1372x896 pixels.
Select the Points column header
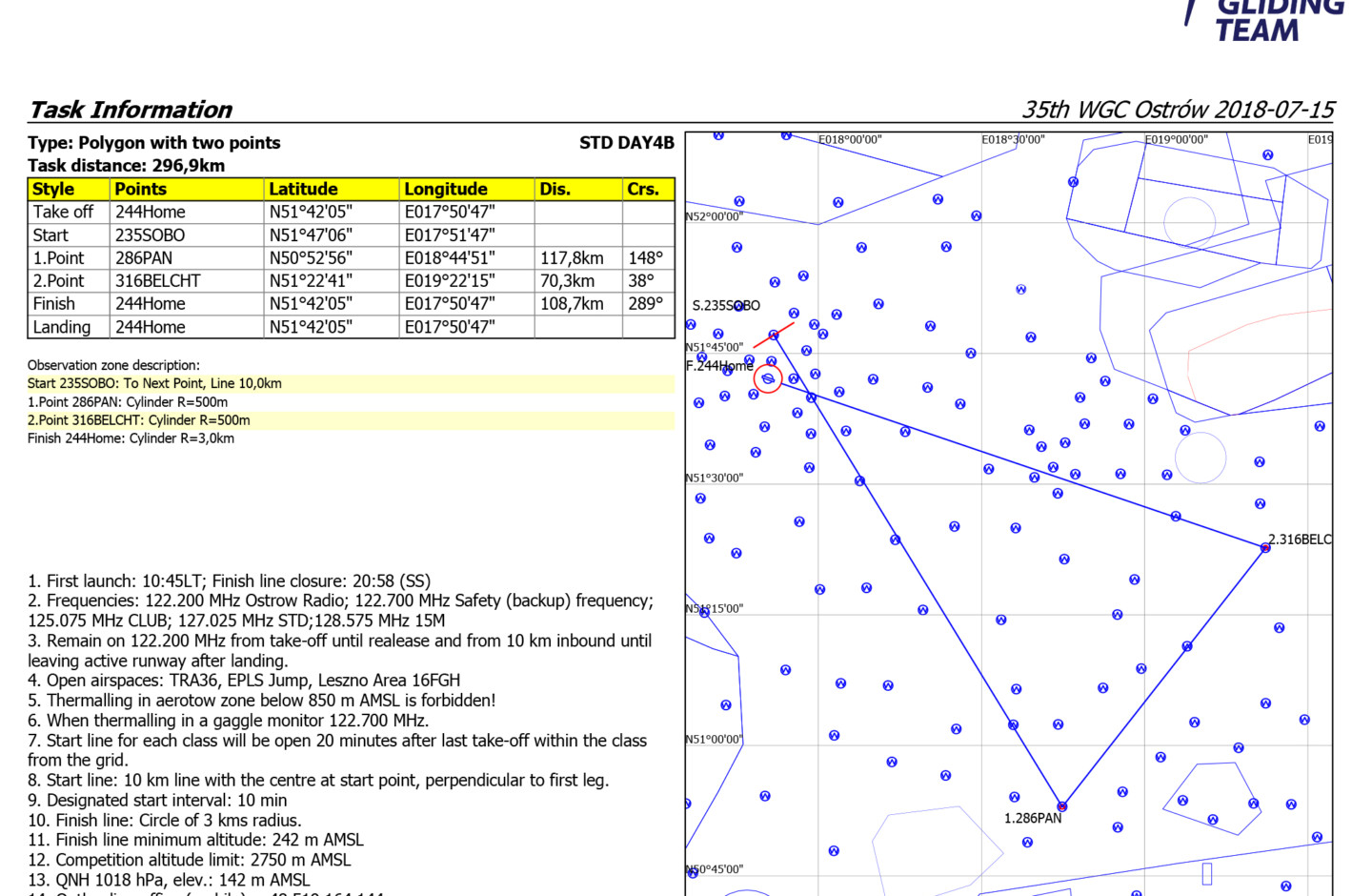click(140, 190)
